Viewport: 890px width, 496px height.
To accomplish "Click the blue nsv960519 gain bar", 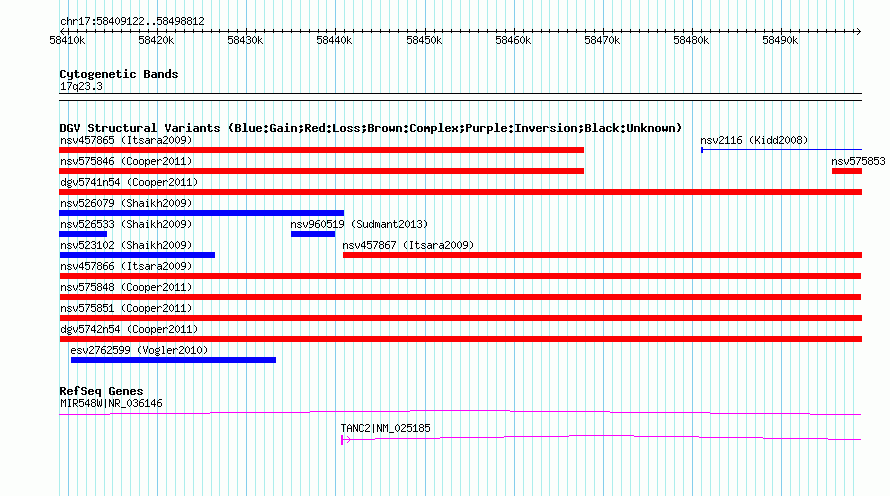I will pyautogui.click(x=313, y=234).
